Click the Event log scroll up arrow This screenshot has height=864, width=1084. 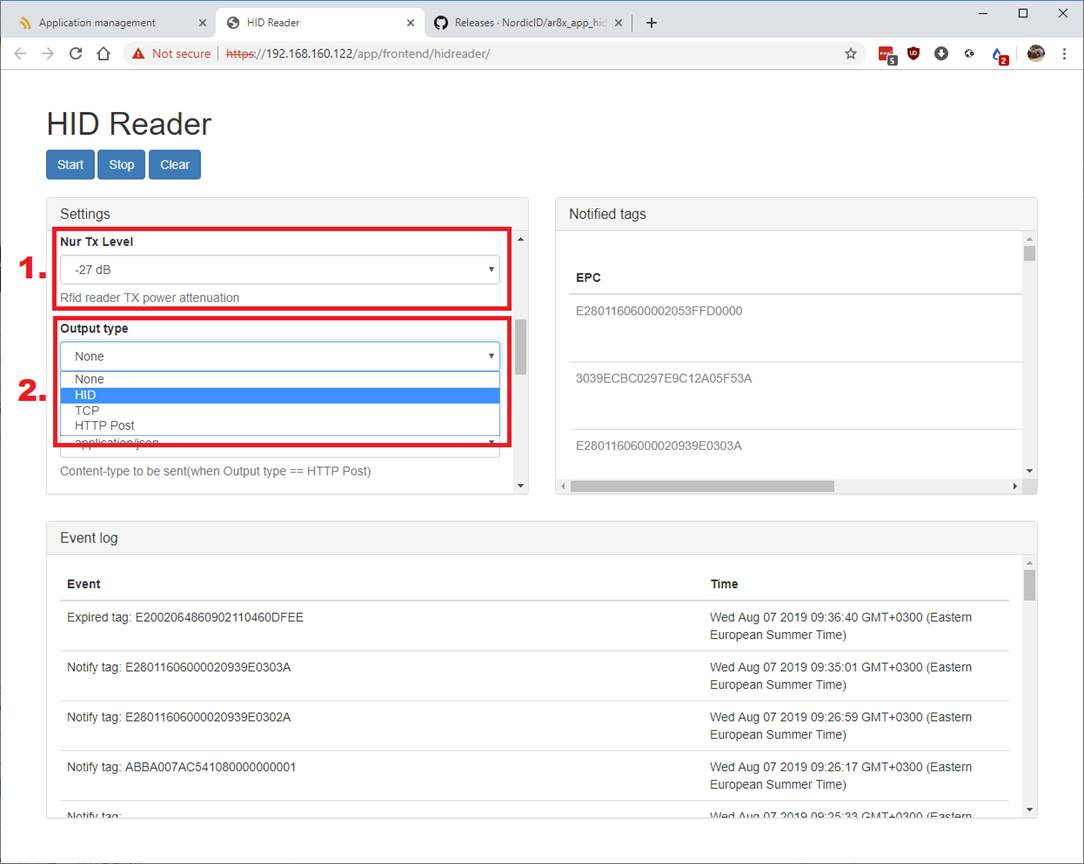click(x=1029, y=563)
